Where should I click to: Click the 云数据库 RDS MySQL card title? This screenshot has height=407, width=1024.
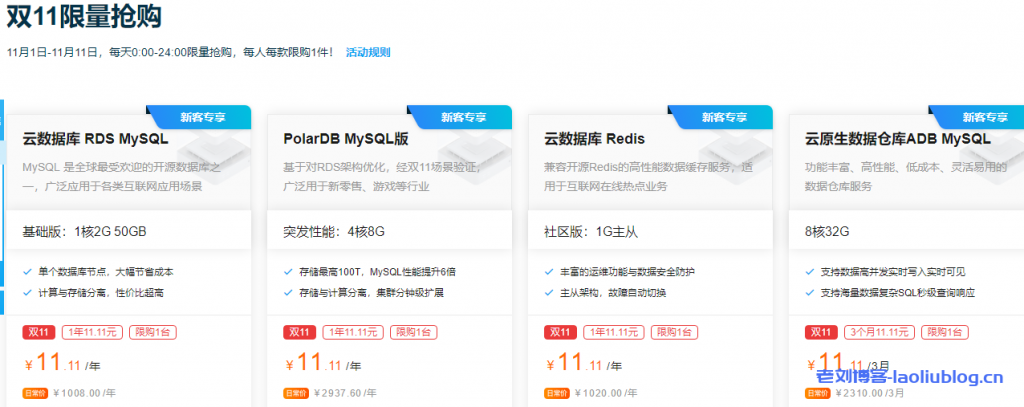pyautogui.click(x=95, y=139)
